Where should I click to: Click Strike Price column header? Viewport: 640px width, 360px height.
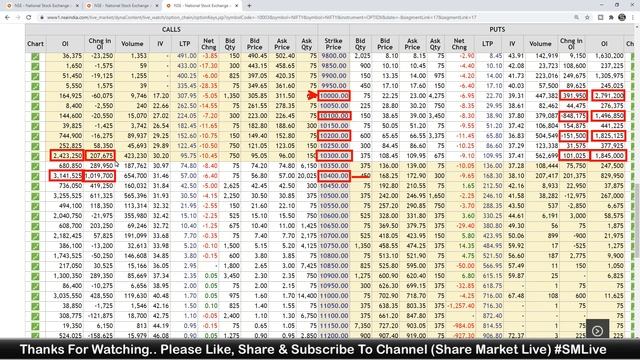click(333, 44)
